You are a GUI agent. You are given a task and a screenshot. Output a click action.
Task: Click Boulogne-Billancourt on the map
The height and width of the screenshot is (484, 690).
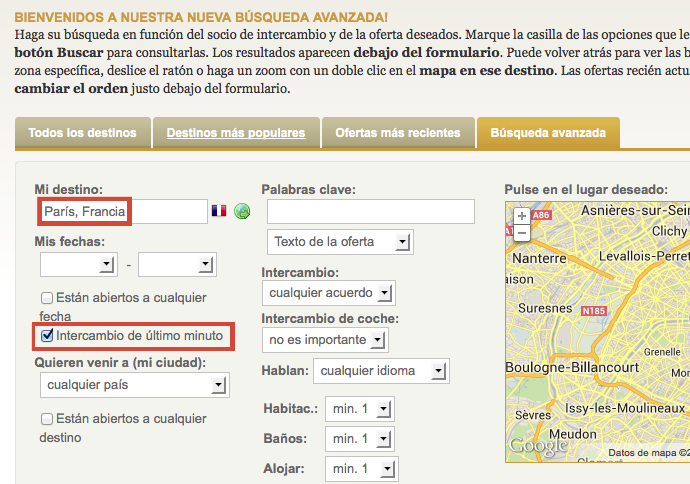click(x=572, y=367)
